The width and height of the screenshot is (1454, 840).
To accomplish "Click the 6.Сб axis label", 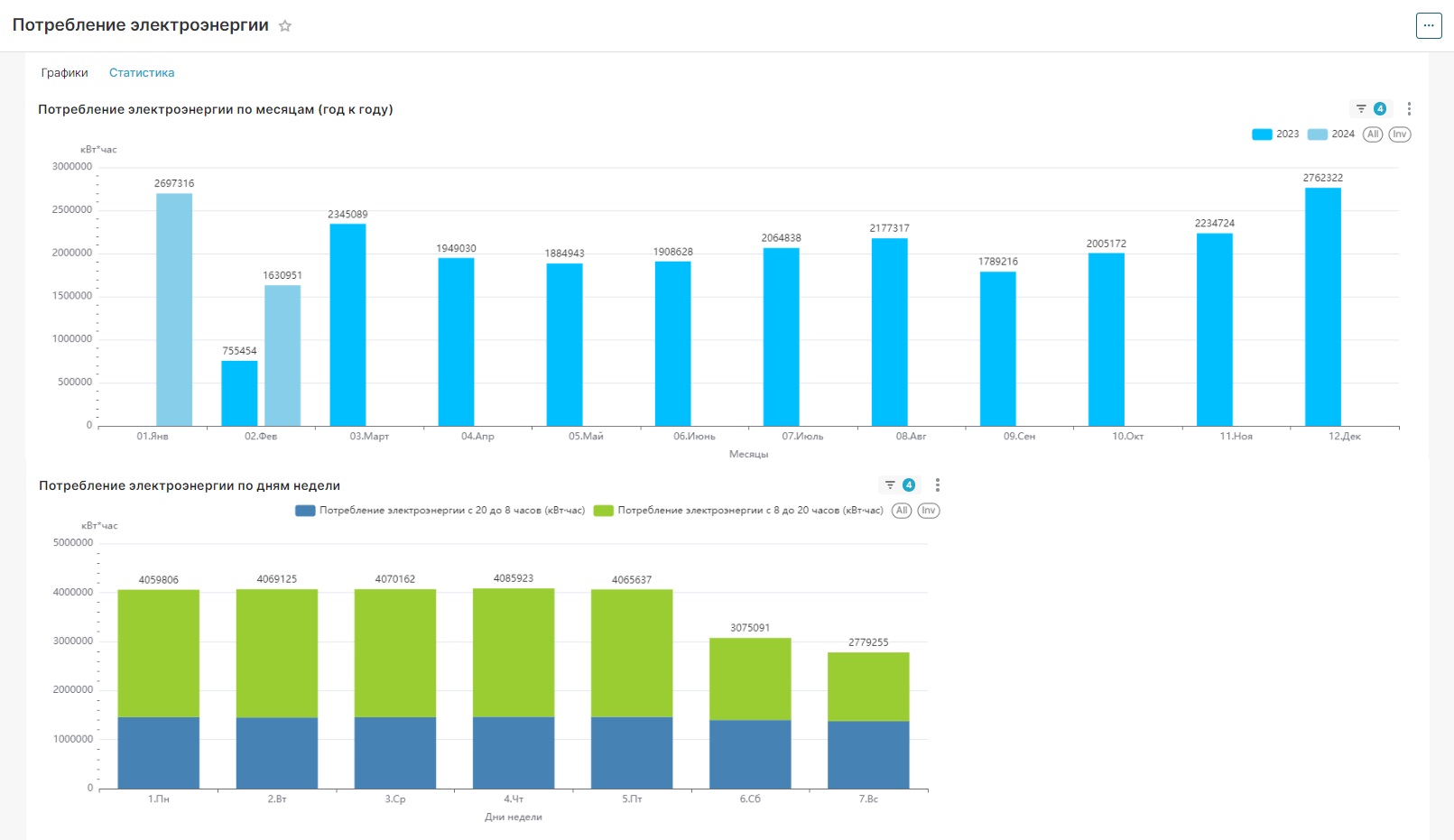I will [749, 798].
